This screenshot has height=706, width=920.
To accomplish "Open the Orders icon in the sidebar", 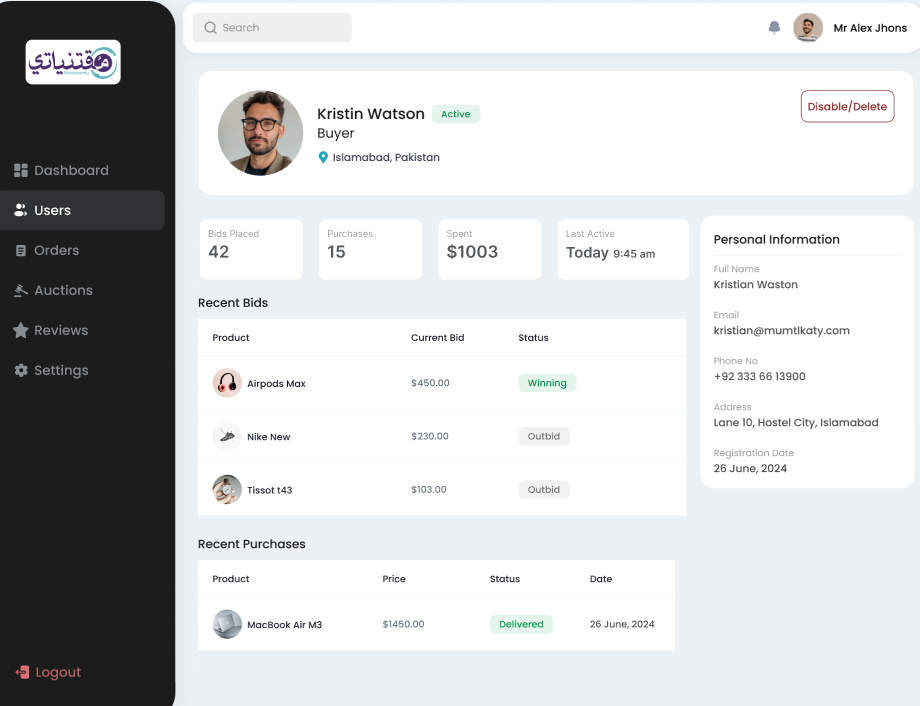I will tap(21, 250).
